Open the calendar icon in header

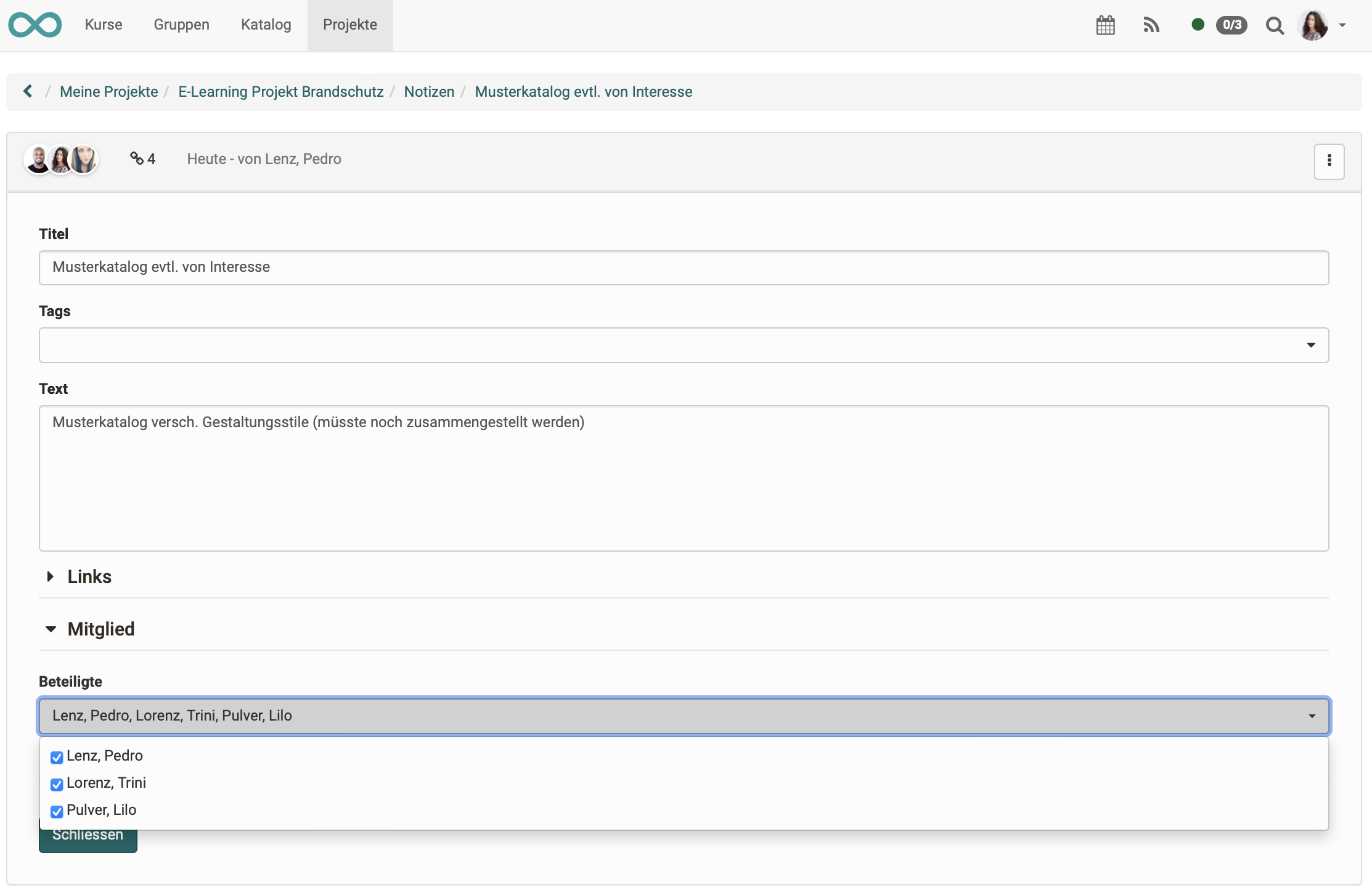tap(1105, 25)
